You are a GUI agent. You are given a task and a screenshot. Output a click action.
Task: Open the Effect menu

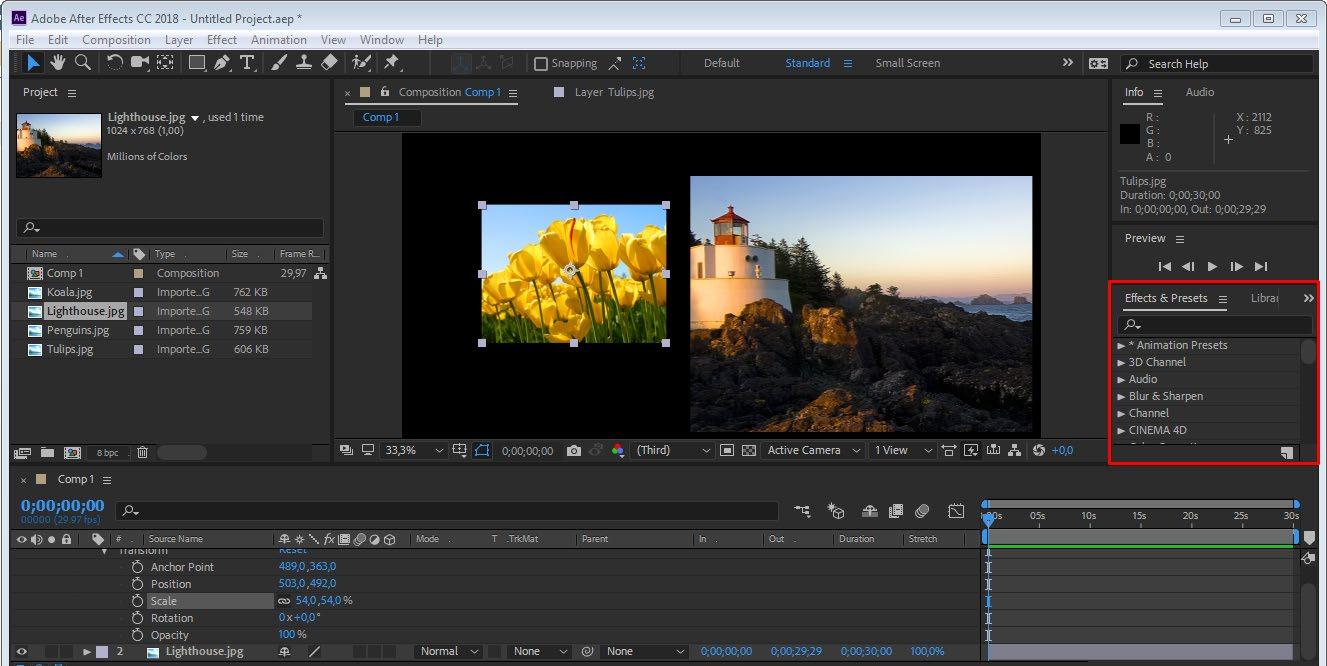(x=222, y=40)
